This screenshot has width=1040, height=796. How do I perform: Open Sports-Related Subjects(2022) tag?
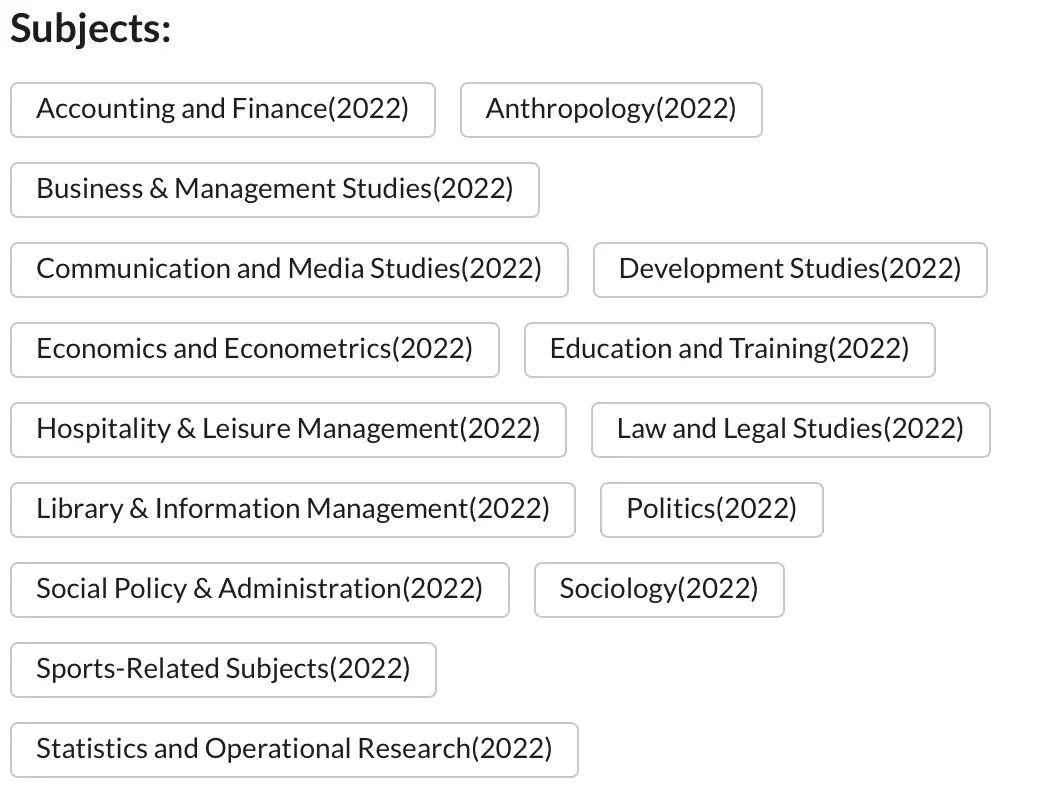223,669
